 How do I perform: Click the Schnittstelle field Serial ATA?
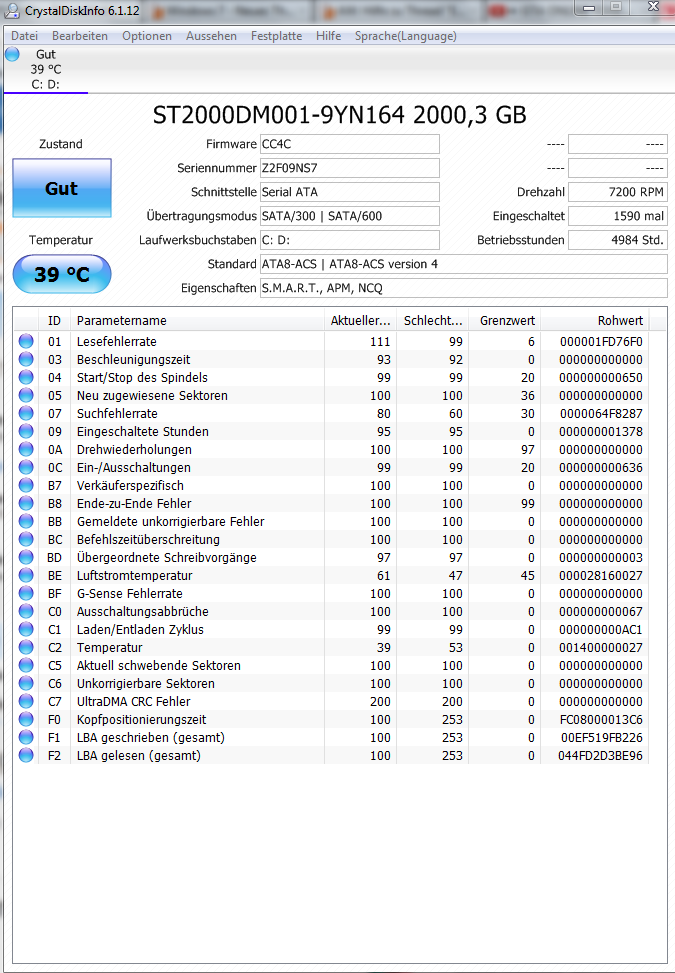(x=350, y=192)
